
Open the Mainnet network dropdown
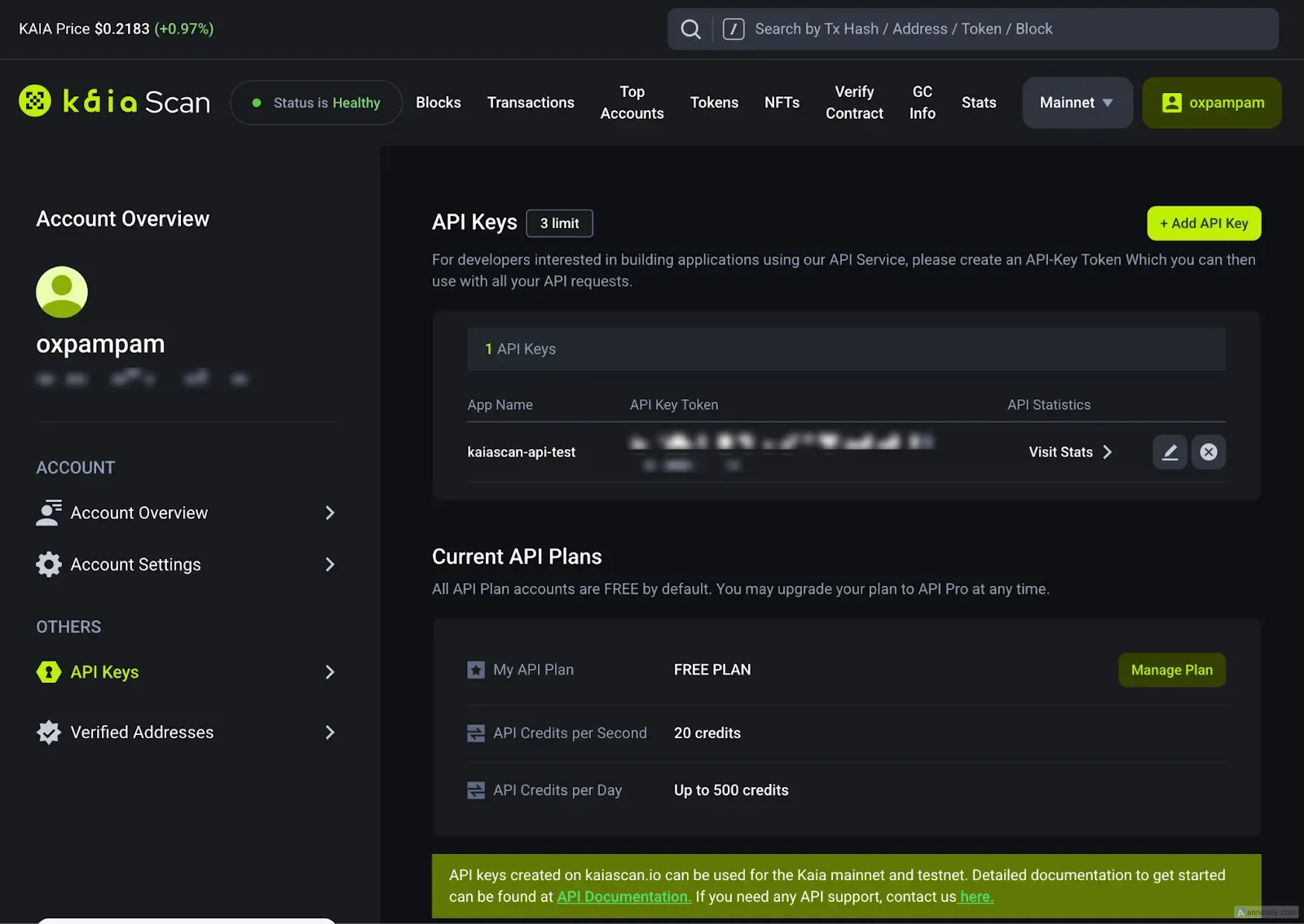point(1077,103)
